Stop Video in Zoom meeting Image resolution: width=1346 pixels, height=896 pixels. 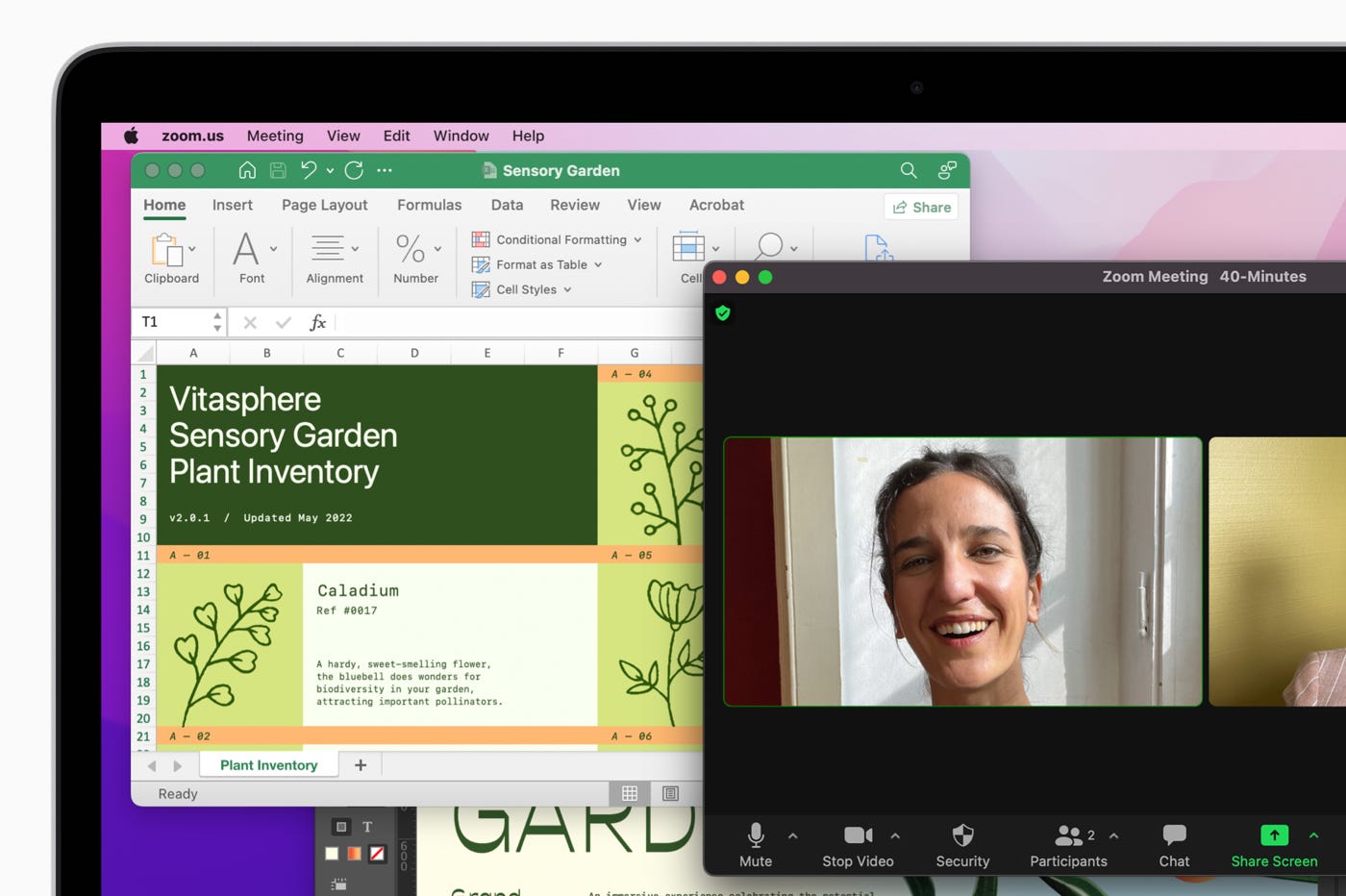tap(858, 846)
